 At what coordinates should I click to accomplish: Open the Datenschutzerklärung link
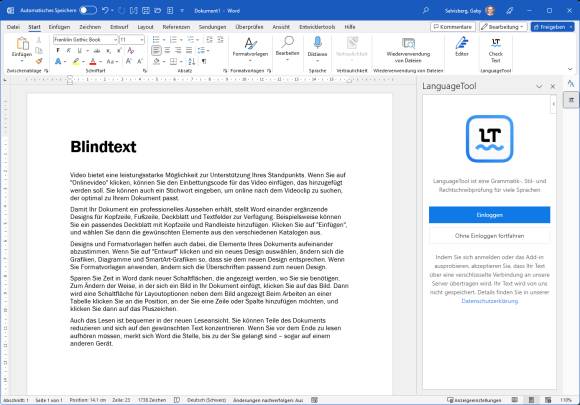click(x=490, y=301)
